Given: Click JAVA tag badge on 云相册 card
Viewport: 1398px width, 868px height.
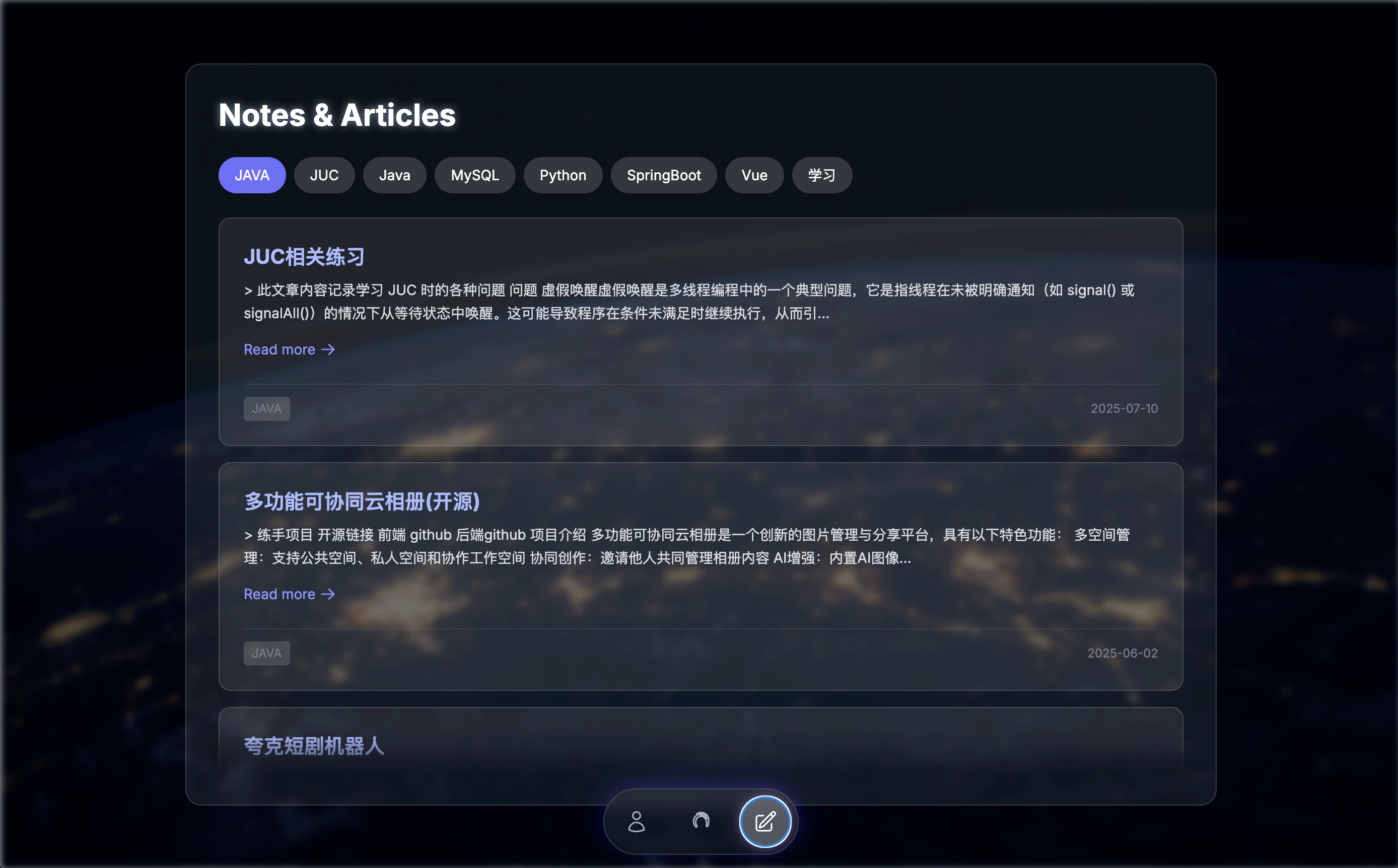Looking at the screenshot, I should point(266,654).
